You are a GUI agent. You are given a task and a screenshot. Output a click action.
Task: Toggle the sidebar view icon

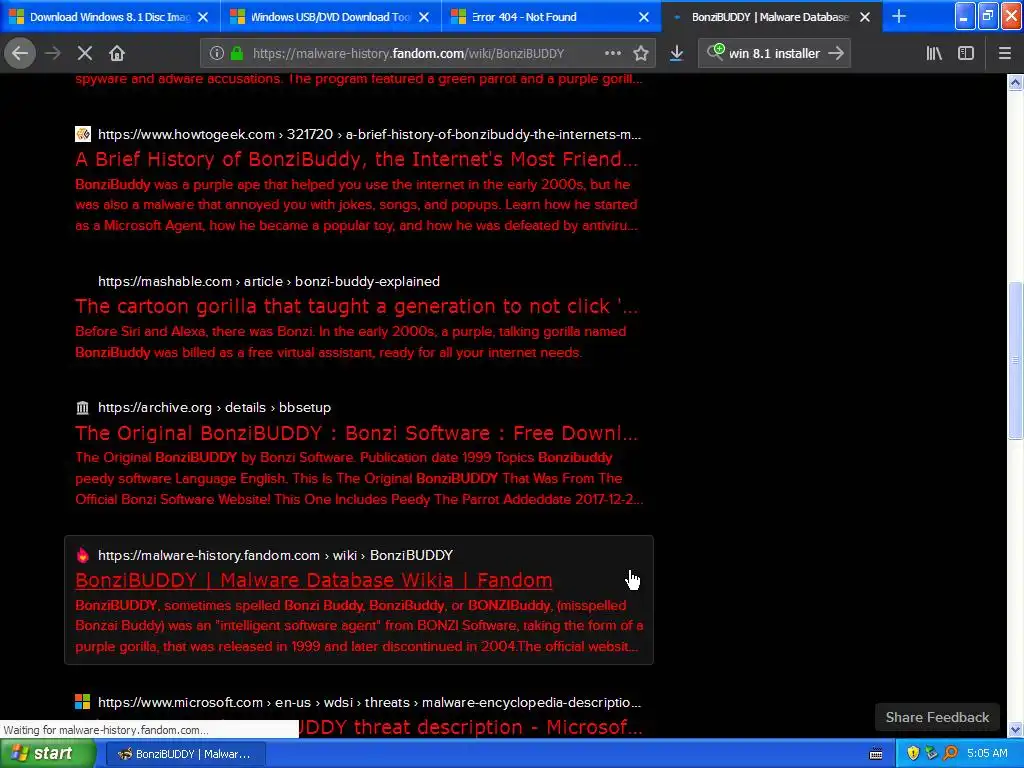966,54
